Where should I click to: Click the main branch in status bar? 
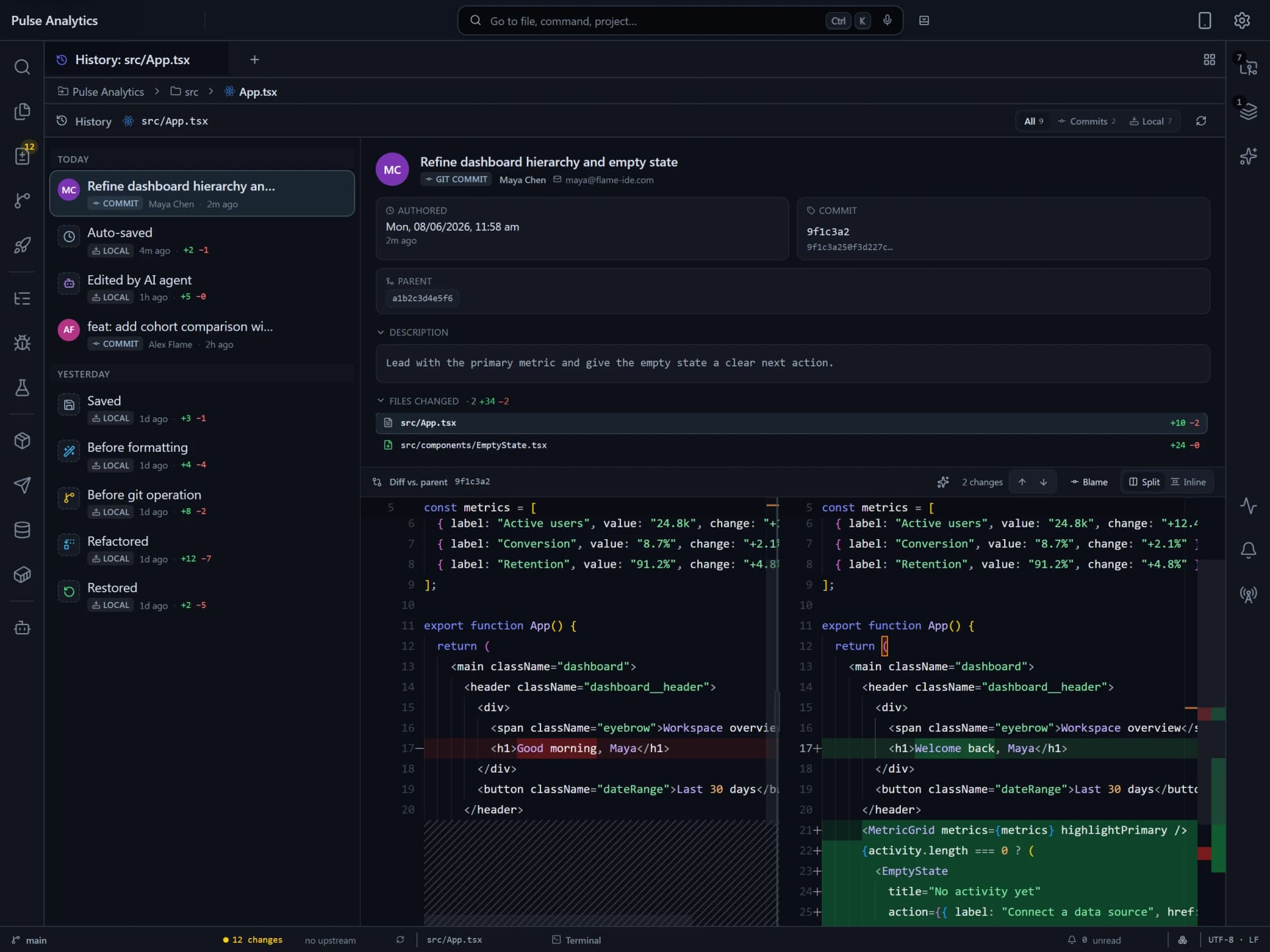click(x=29, y=939)
